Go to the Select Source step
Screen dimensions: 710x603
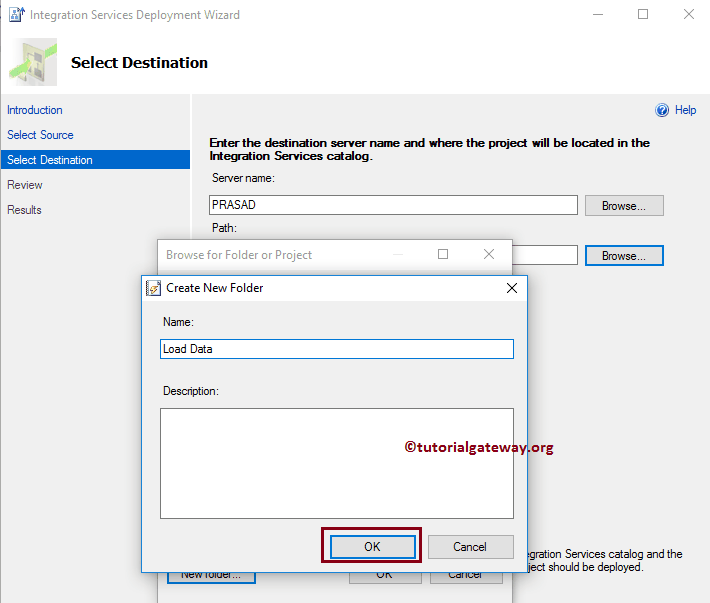[x=40, y=135]
